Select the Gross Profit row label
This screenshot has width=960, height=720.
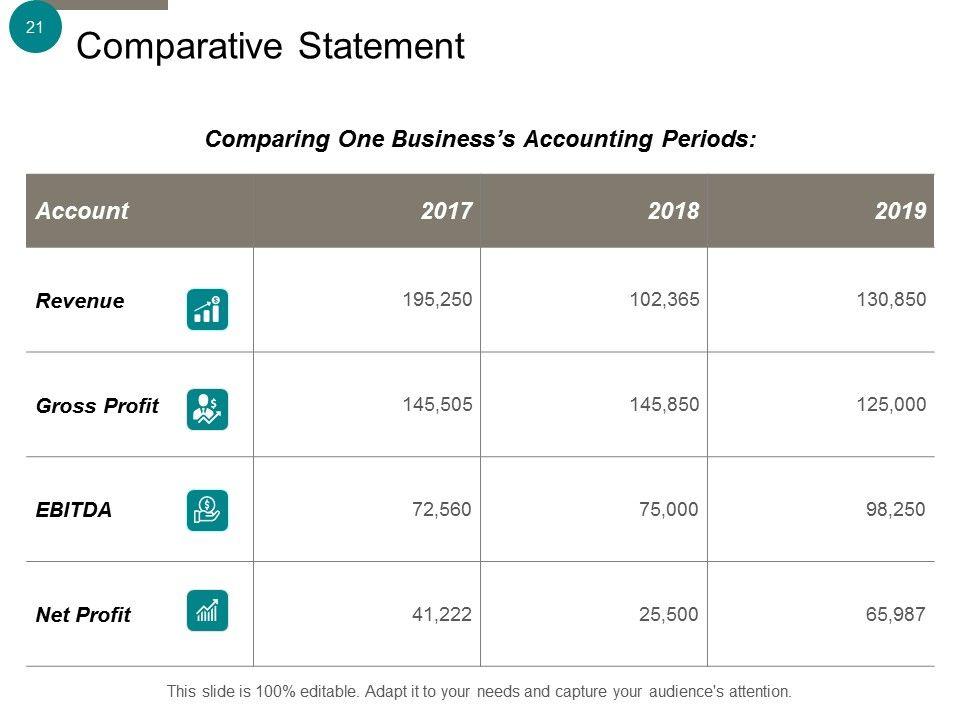97,406
